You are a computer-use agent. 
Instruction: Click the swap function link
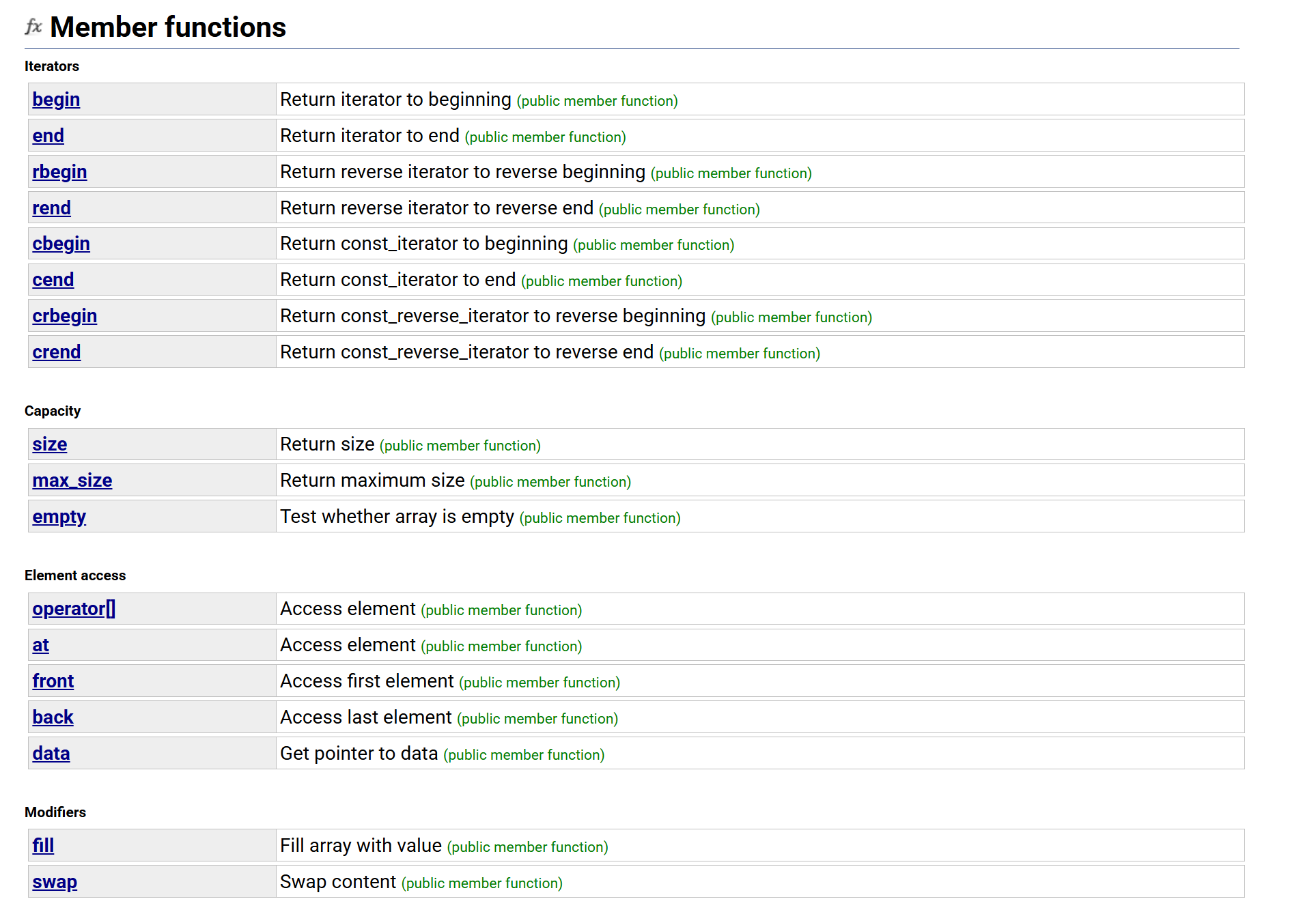(x=55, y=882)
